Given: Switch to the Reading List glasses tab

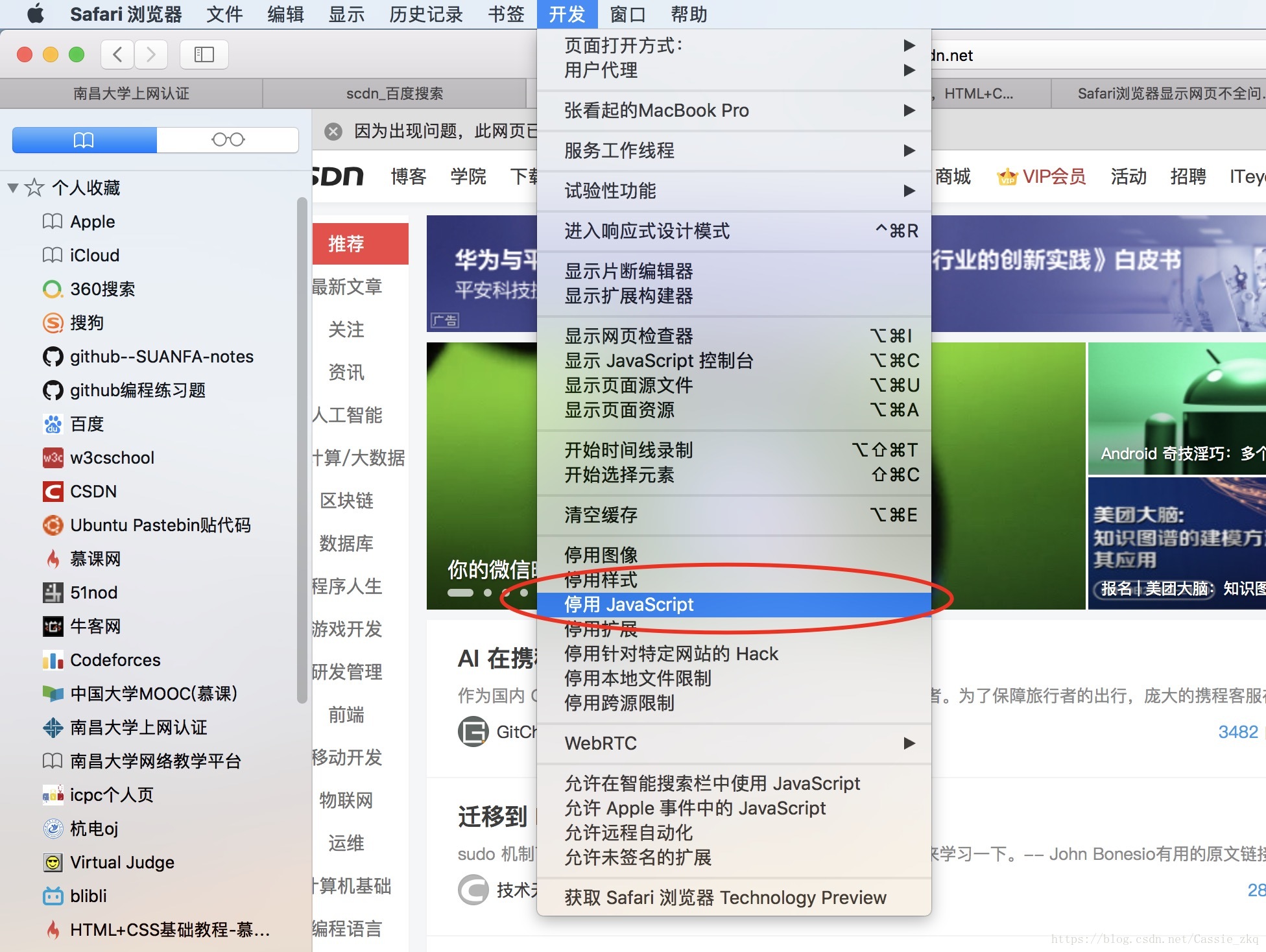Looking at the screenshot, I should (x=228, y=140).
